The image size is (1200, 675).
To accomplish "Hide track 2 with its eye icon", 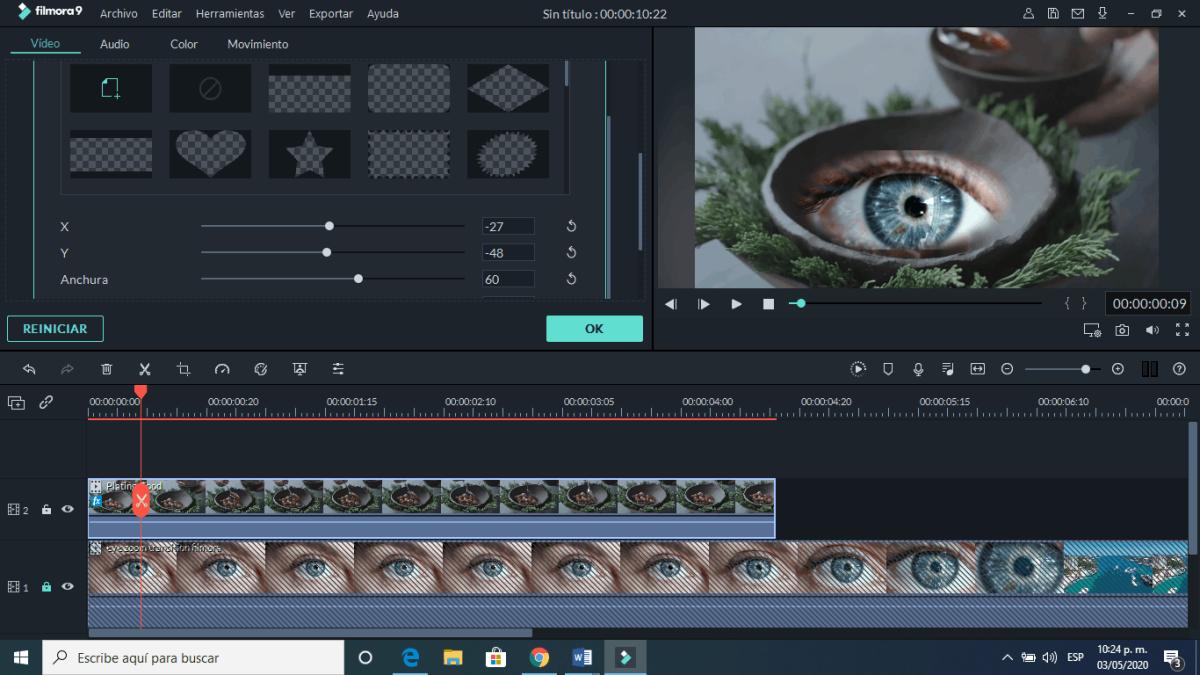I will pyautogui.click(x=68, y=509).
